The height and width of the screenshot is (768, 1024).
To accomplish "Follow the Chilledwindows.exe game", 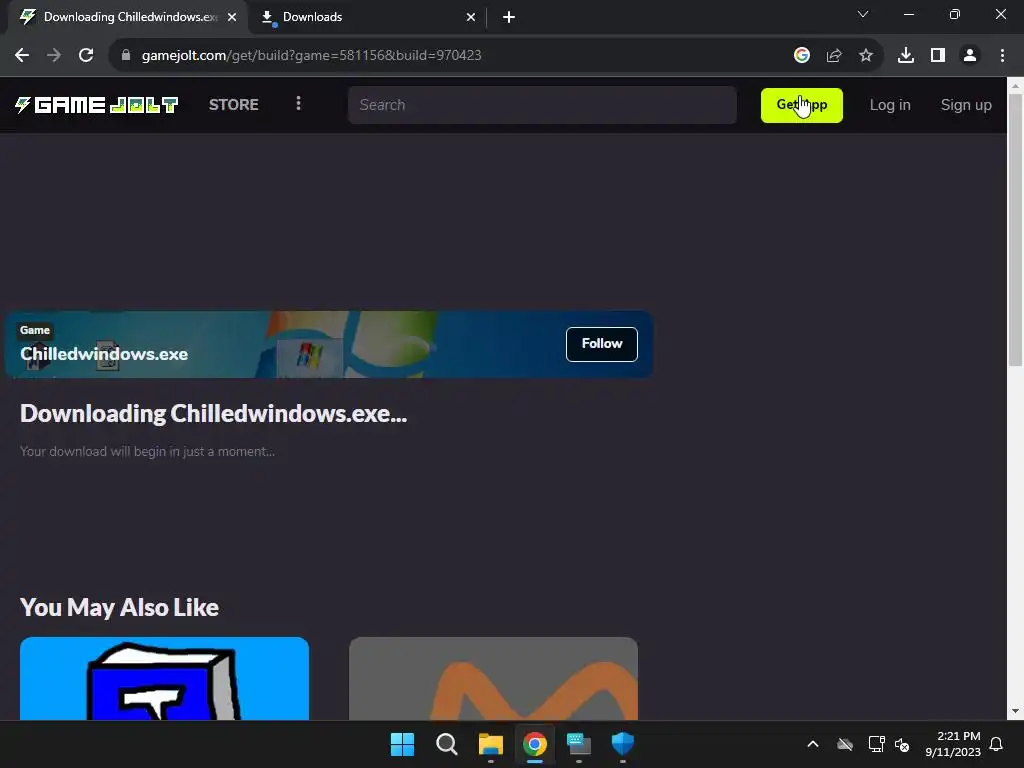I will pyautogui.click(x=601, y=344).
